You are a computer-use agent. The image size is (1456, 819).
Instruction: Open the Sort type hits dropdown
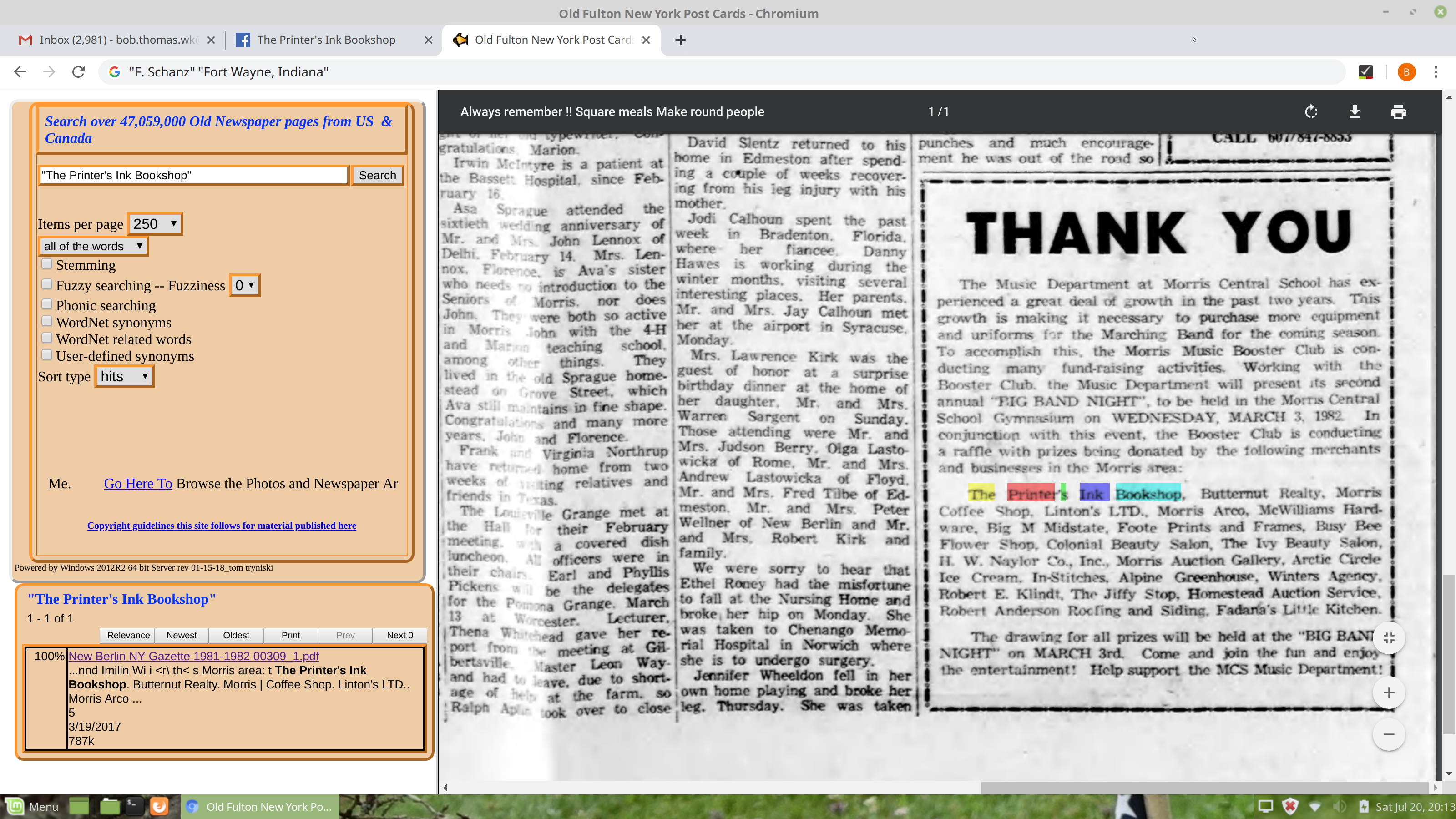pos(124,376)
